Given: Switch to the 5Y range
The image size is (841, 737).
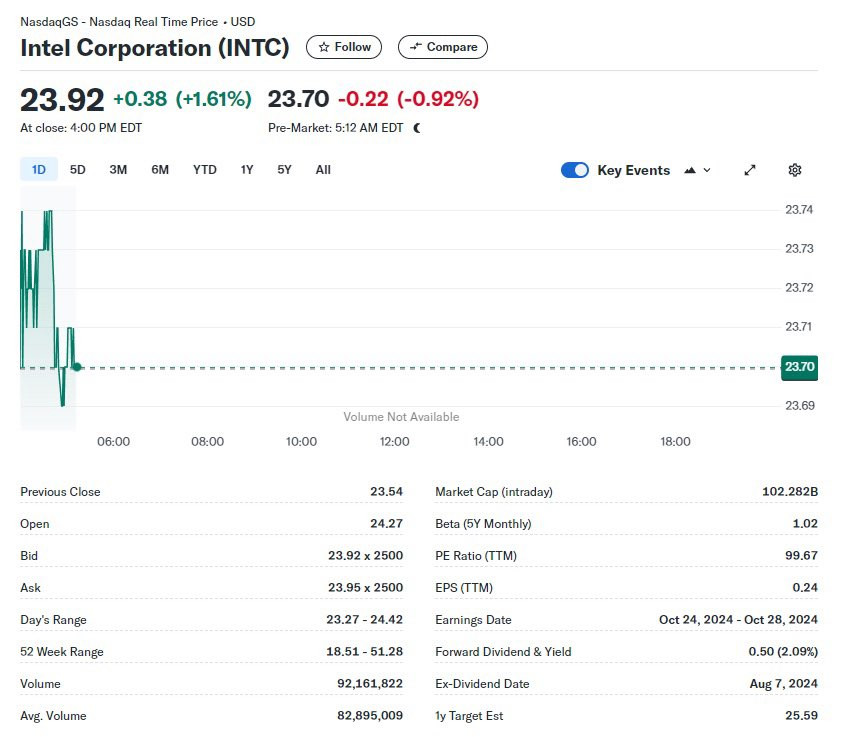Looking at the screenshot, I should 284,169.
